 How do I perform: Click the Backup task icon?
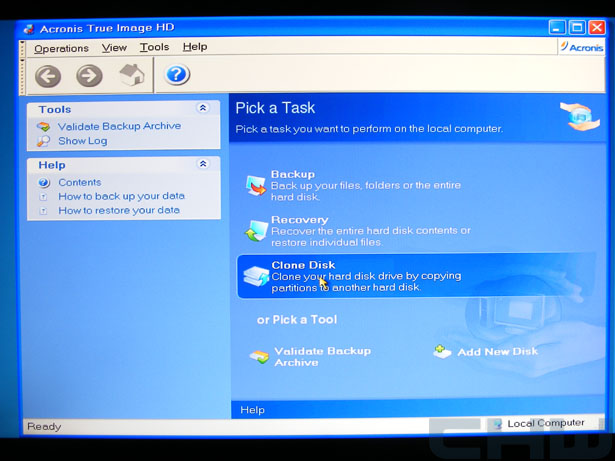click(x=256, y=185)
